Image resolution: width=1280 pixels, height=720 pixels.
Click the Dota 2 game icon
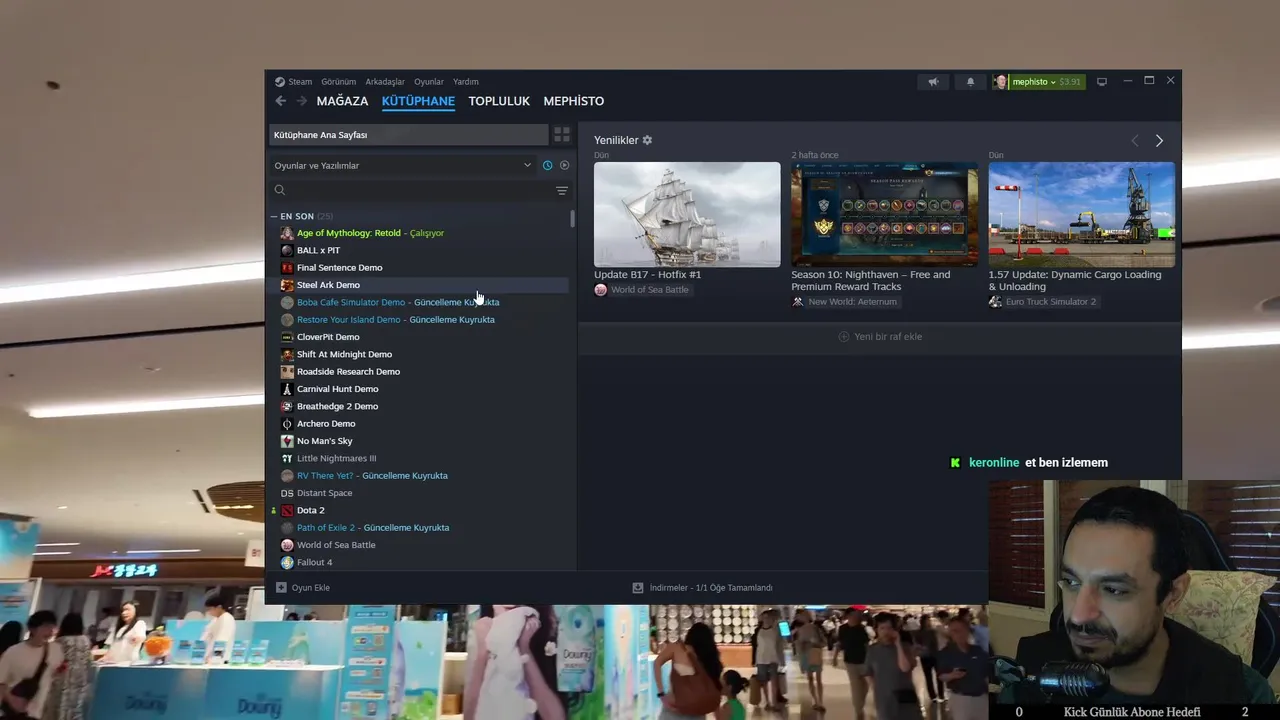pyautogui.click(x=287, y=510)
